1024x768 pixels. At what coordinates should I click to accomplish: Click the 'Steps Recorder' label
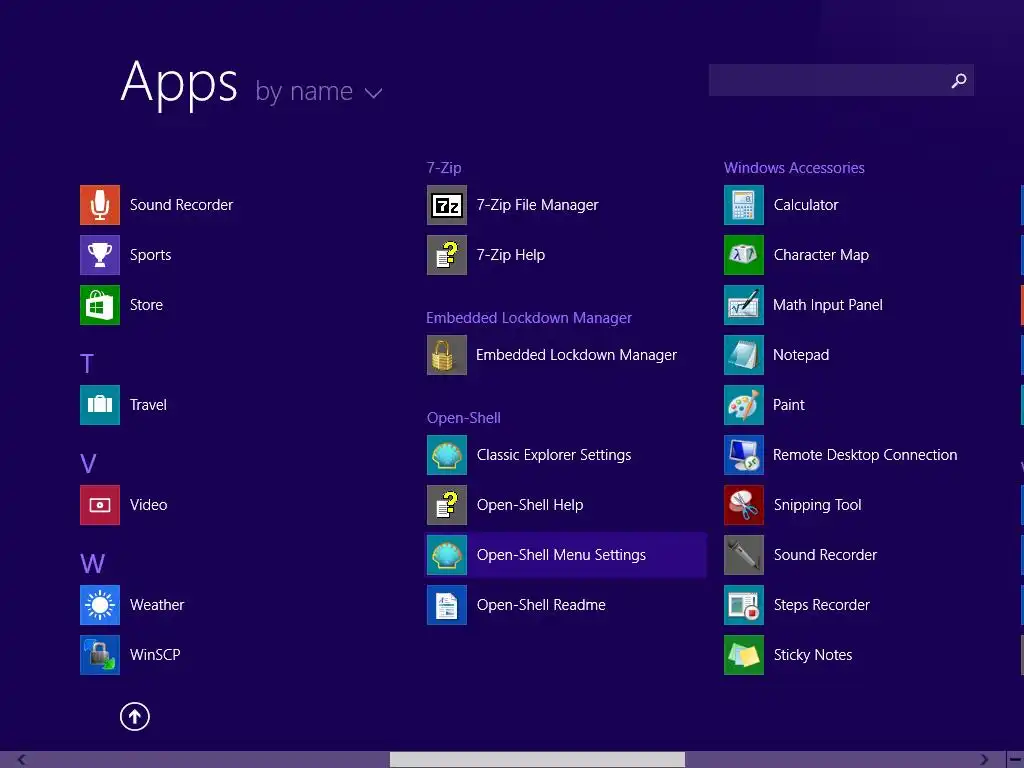822,605
